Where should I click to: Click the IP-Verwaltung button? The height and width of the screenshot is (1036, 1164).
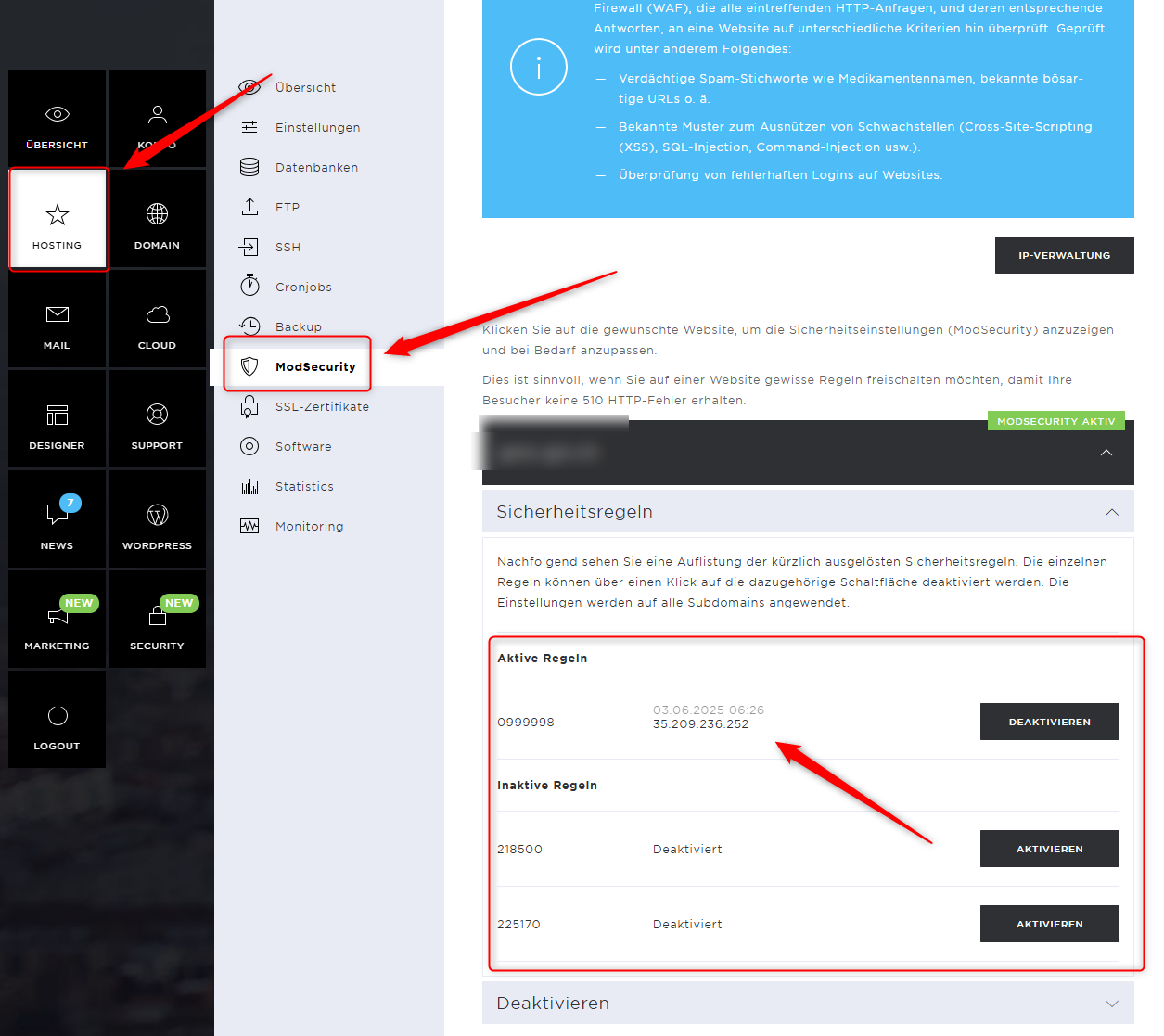pyautogui.click(x=1064, y=255)
